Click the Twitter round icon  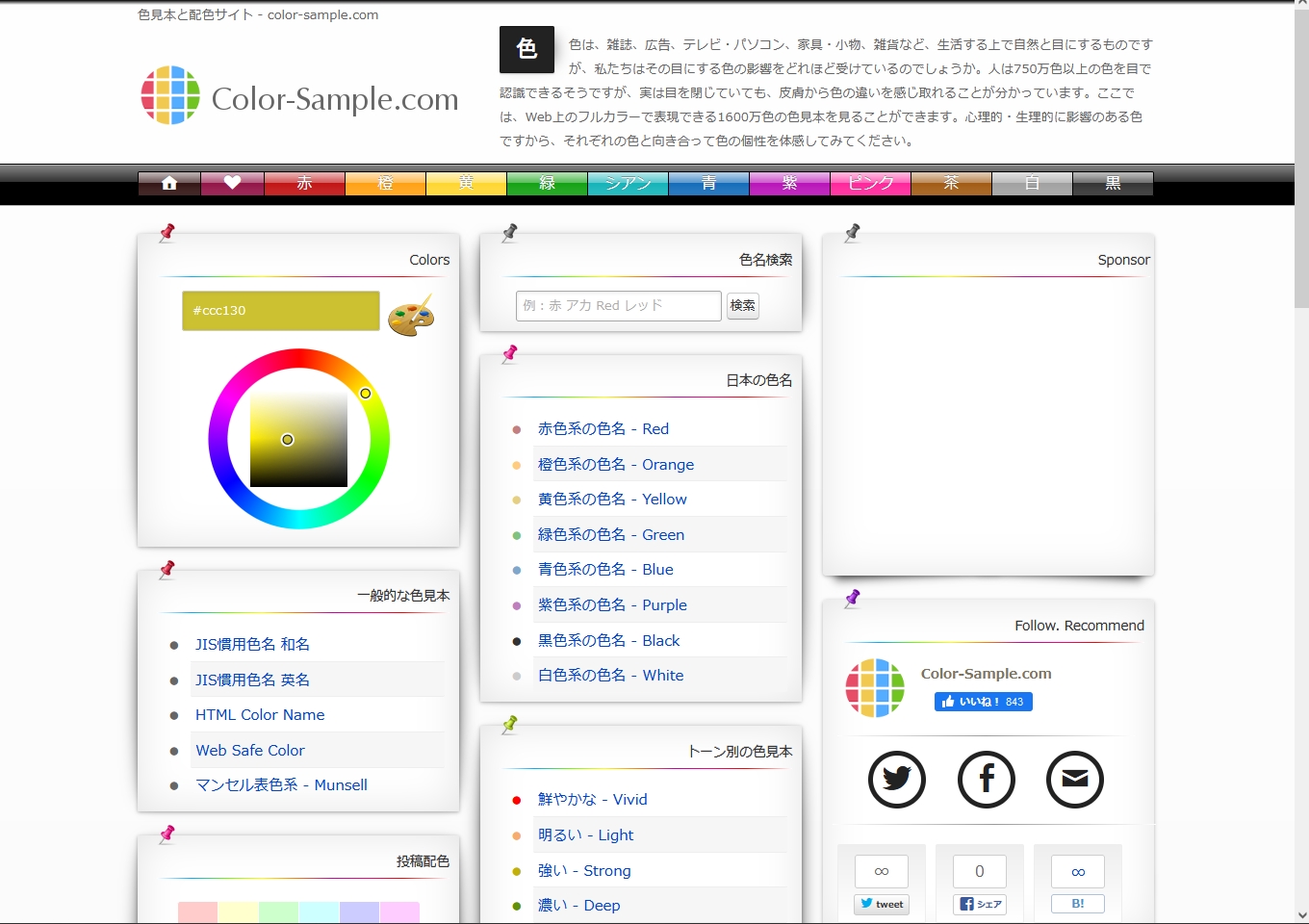point(897,779)
